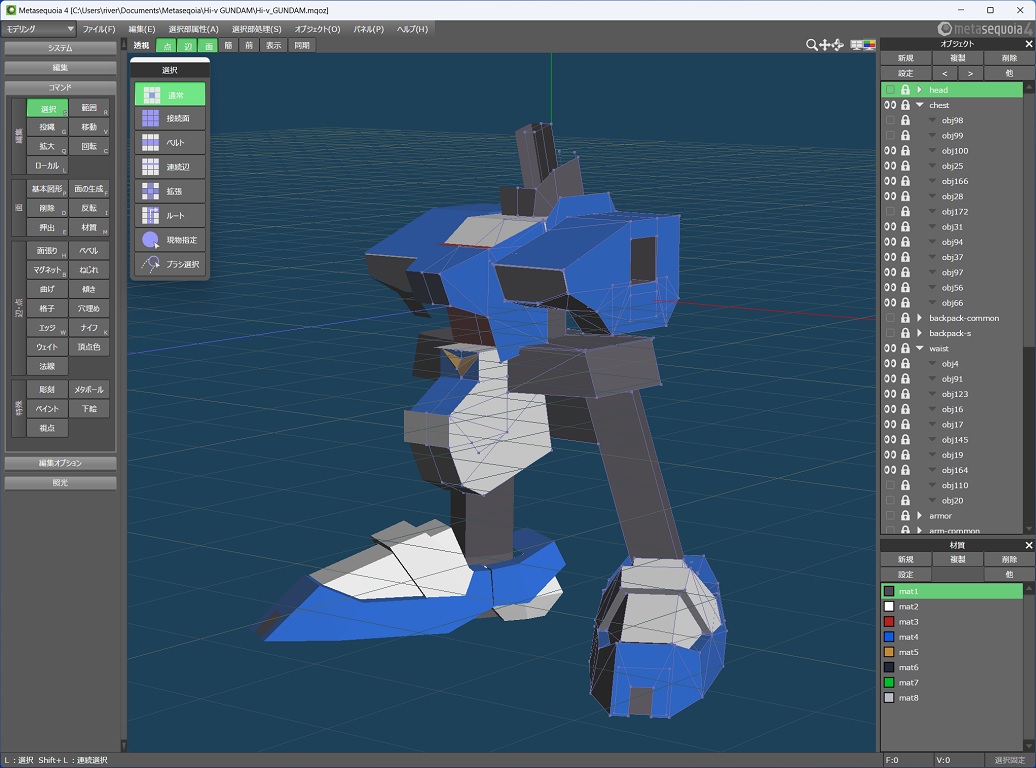Collapse the waist tree node
Viewport: 1036px width, 768px height.
(919, 348)
